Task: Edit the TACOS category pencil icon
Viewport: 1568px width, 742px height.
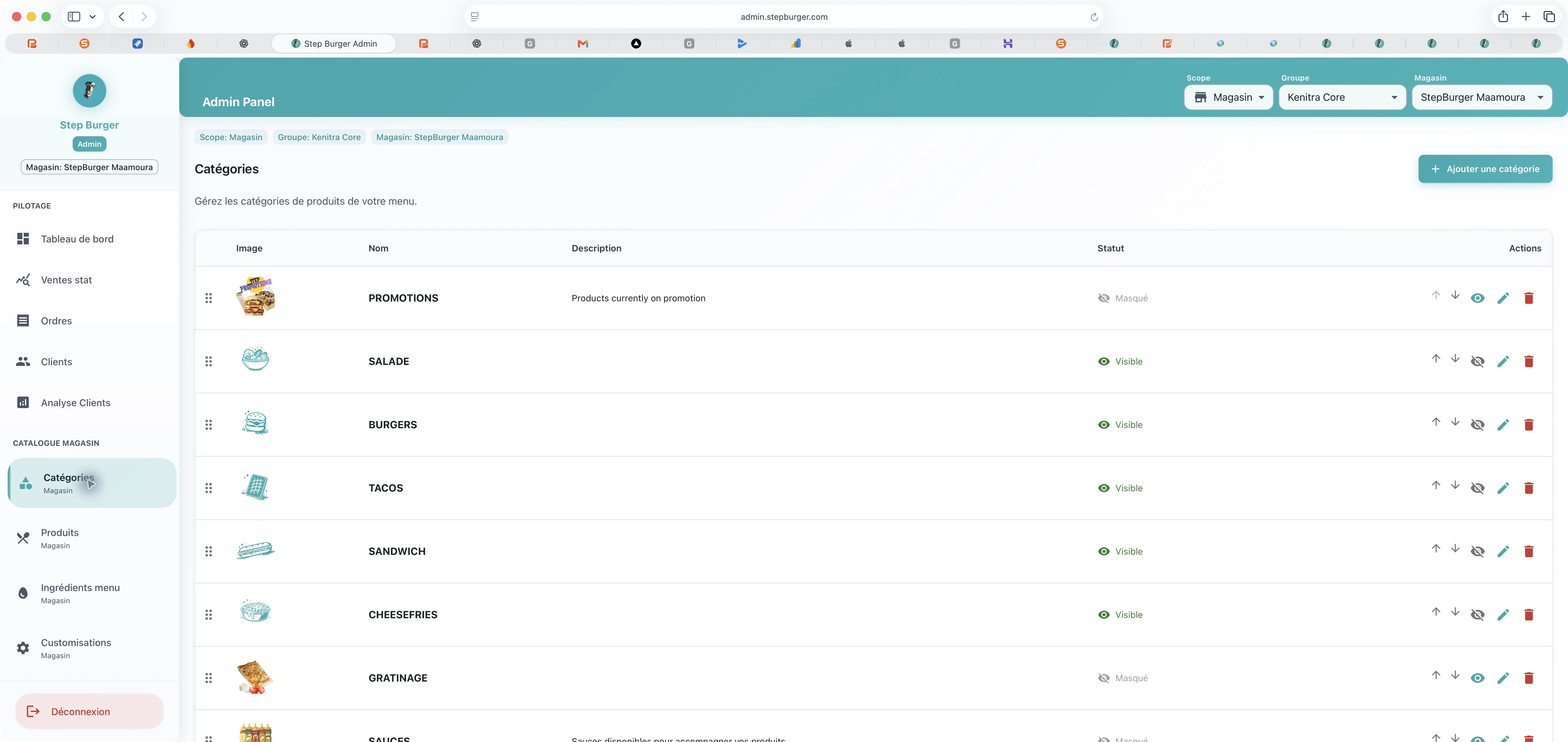Action: pos(1503,488)
